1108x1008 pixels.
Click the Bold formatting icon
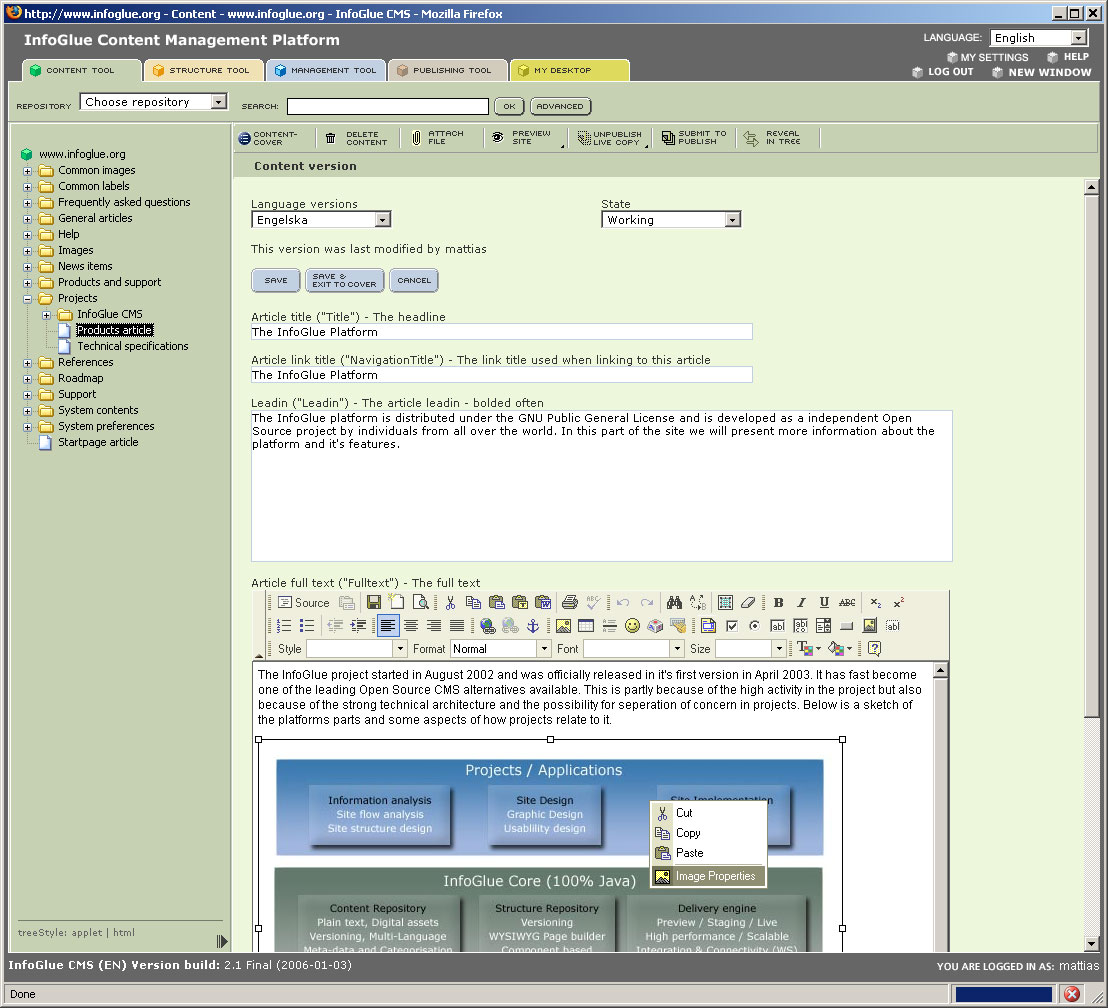click(778, 602)
